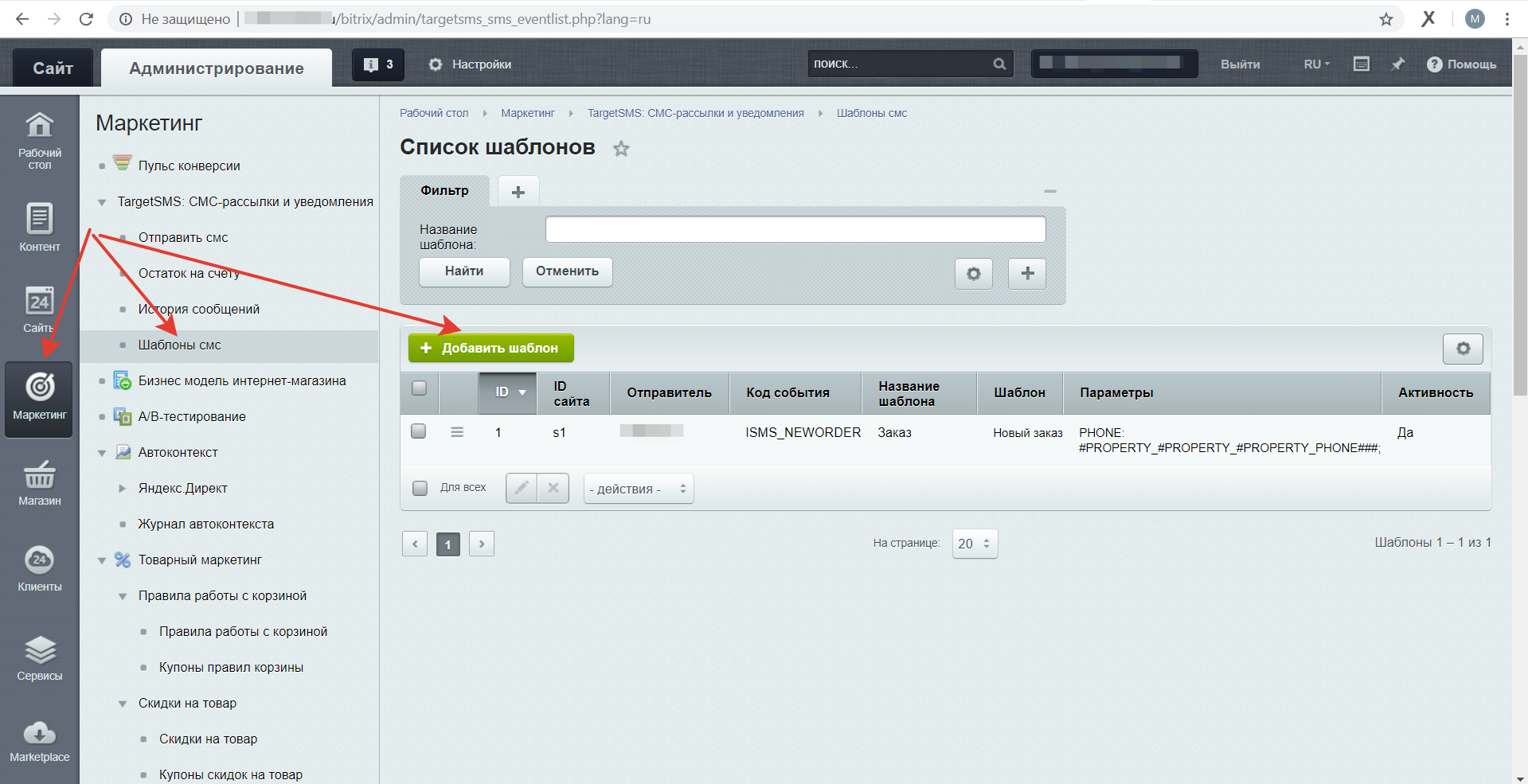This screenshot has width=1528, height=784.
Task: Open the Магазин basket icon in sidebar
Action: (39, 475)
